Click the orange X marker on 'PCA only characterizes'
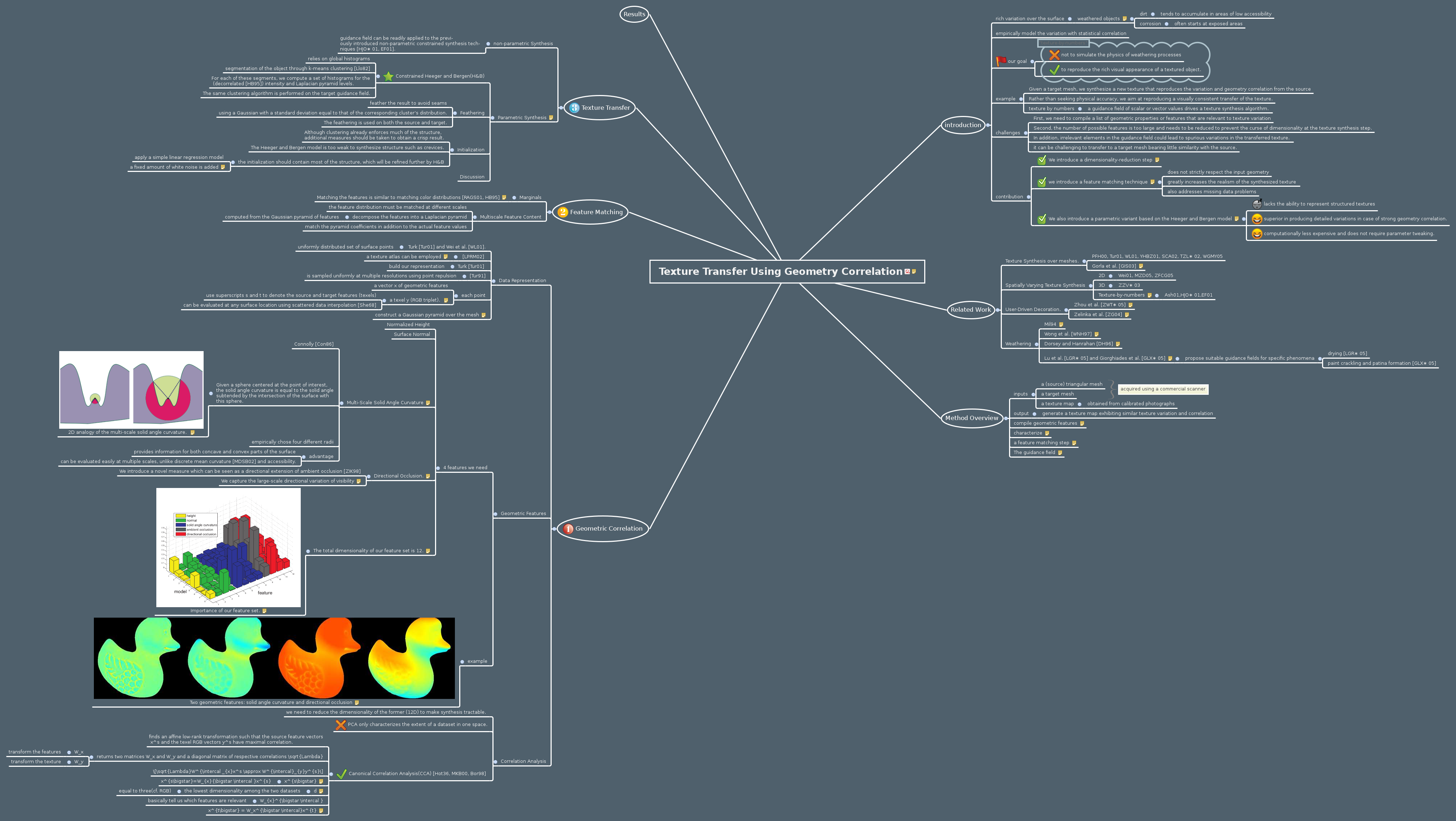The width and height of the screenshot is (1456, 821). click(341, 725)
